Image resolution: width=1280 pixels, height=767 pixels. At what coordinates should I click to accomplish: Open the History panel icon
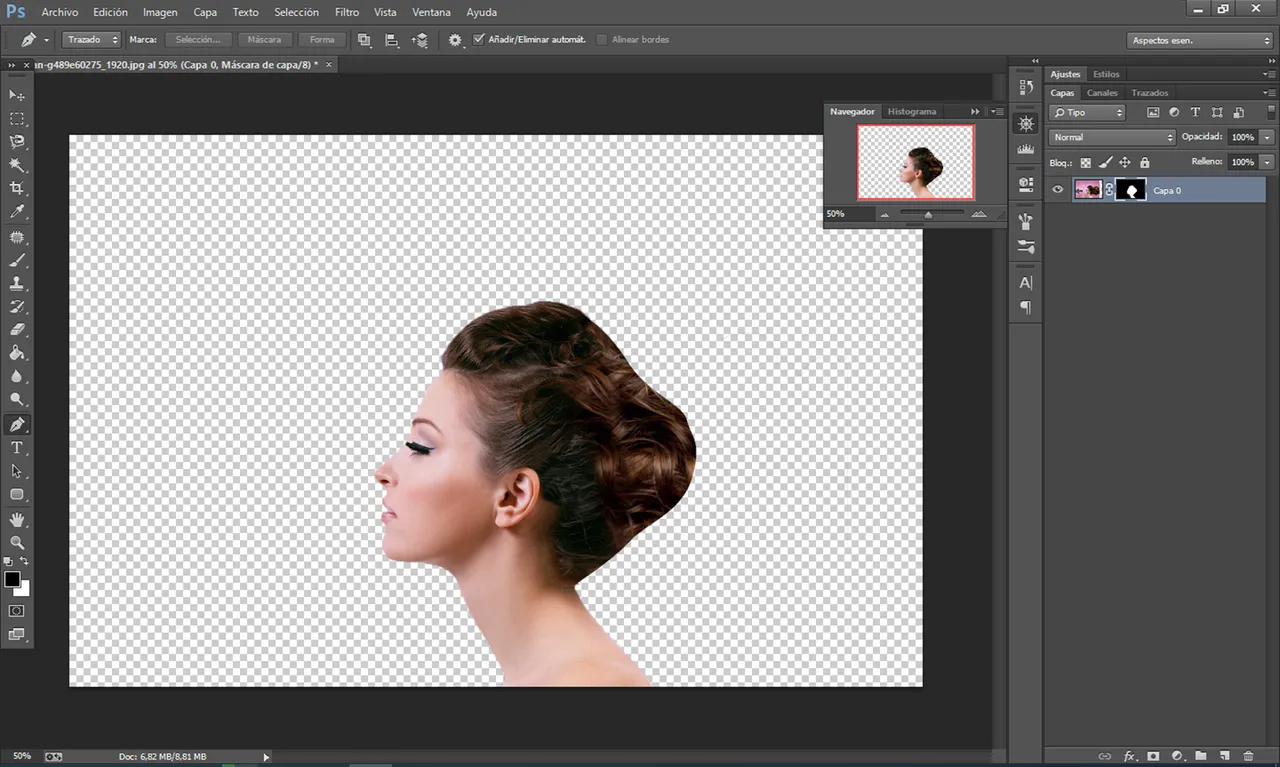[1025, 88]
